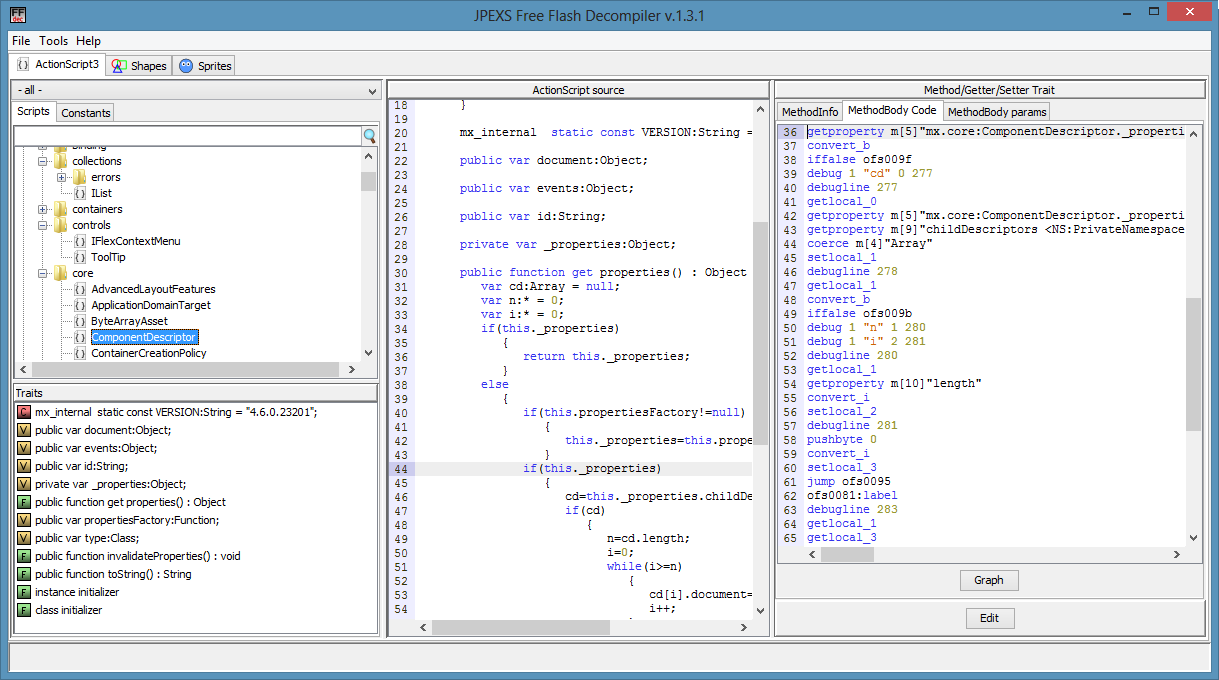Click the V icon beside 'public var events:Object'
This screenshot has height=680, width=1219.
(x=24, y=448)
